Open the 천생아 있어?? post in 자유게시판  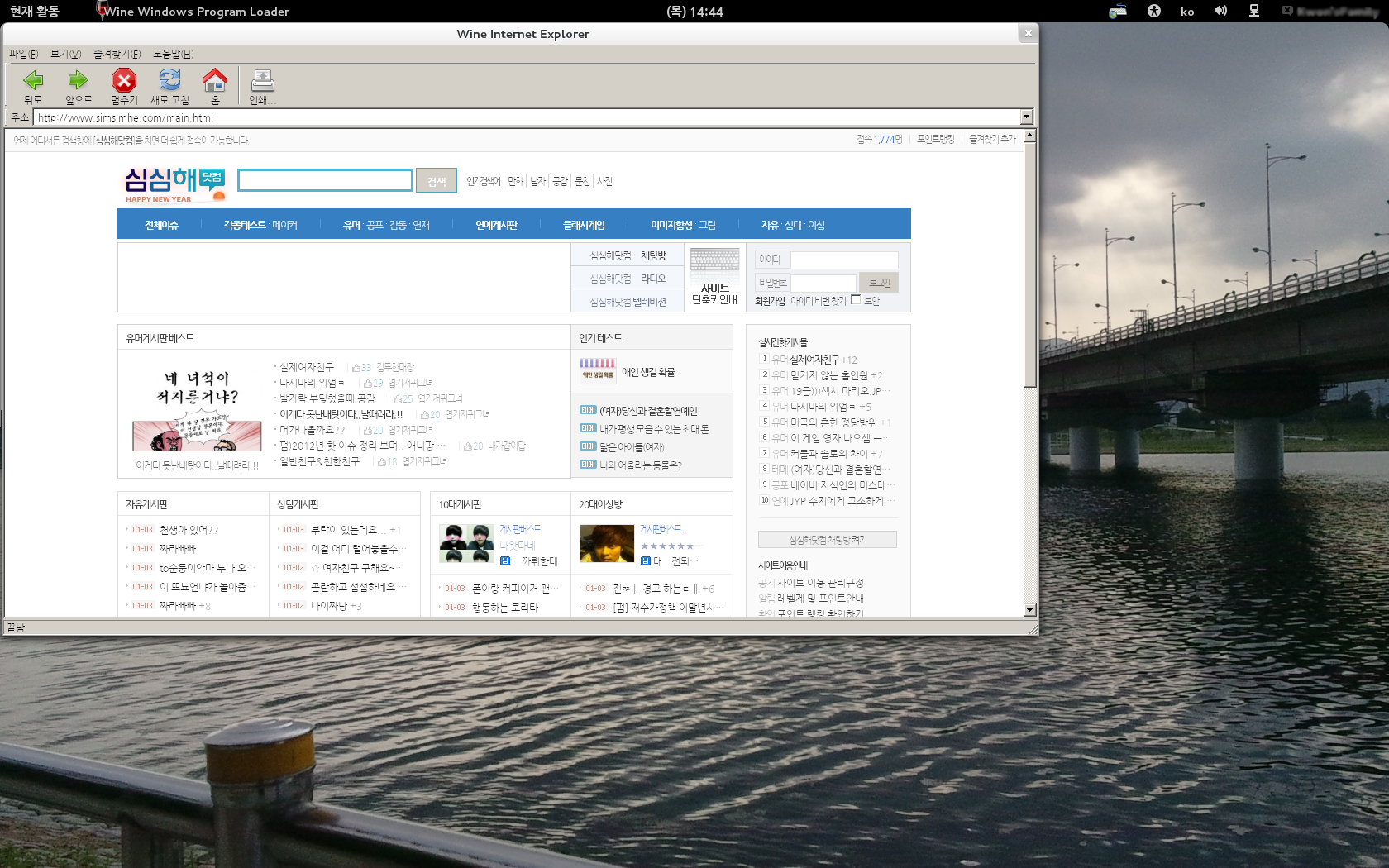tap(189, 530)
